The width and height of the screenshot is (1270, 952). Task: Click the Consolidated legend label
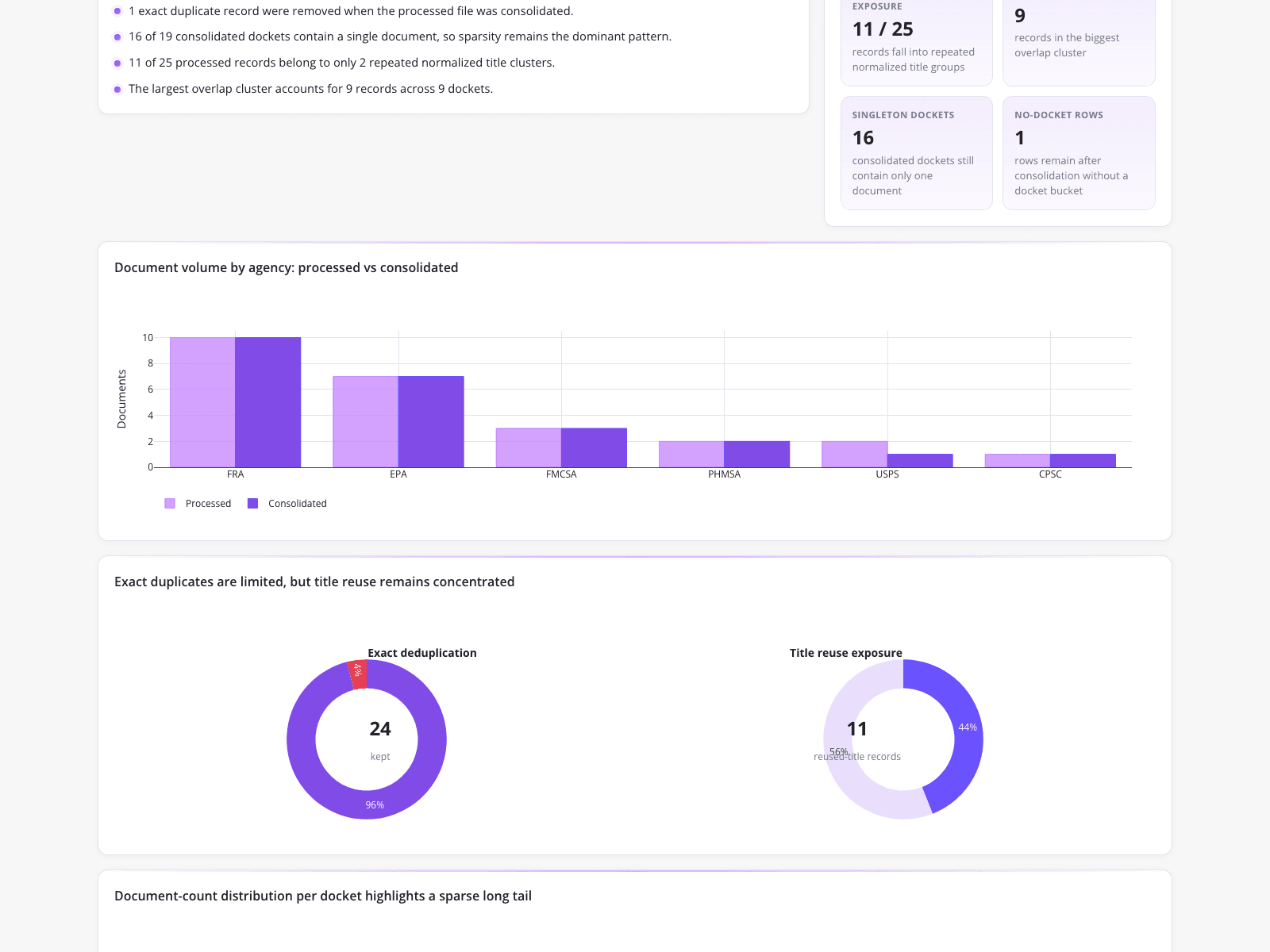pyautogui.click(x=298, y=504)
